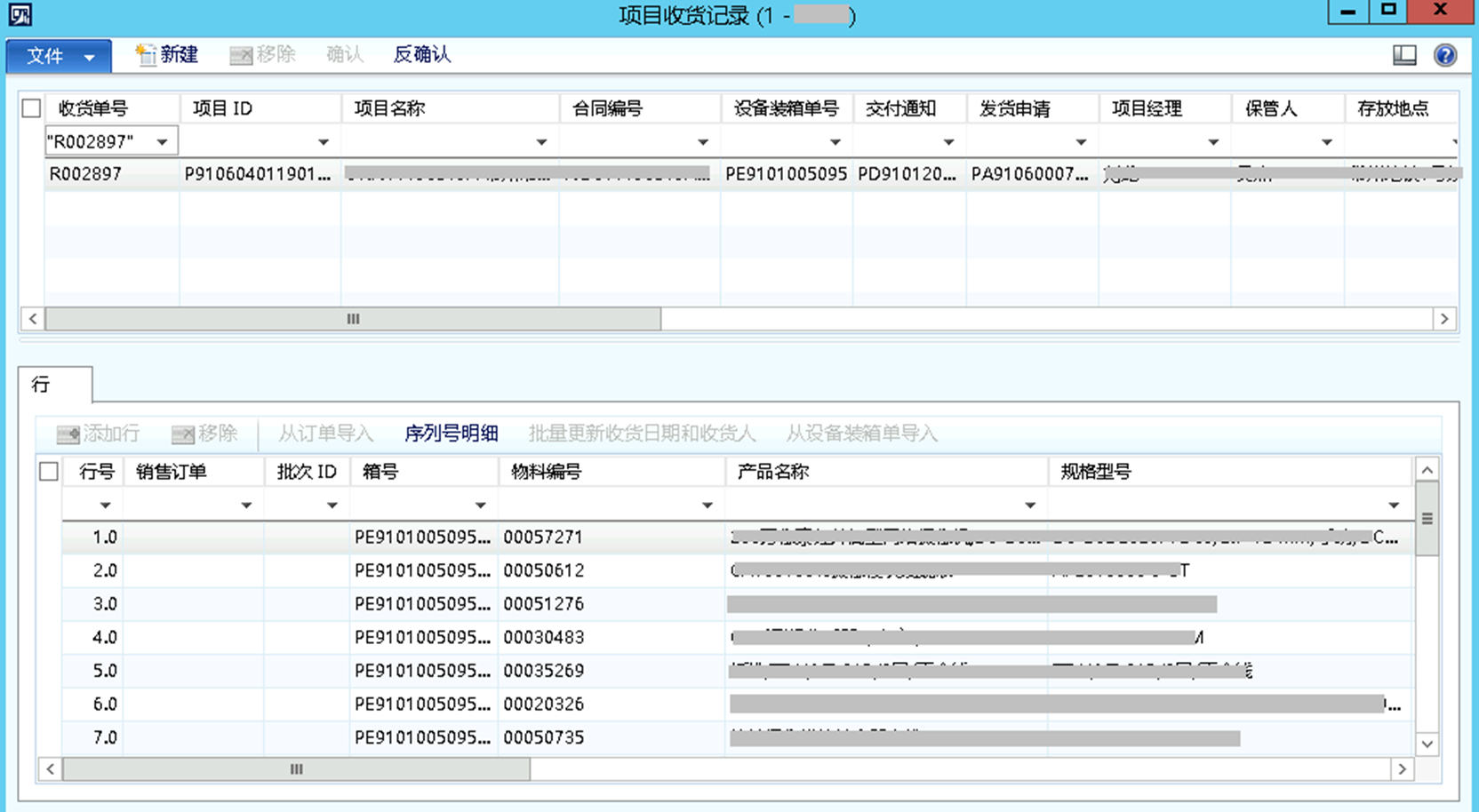1479x812 pixels.
Task: Click the 收货单号 column header
Action: point(112,108)
